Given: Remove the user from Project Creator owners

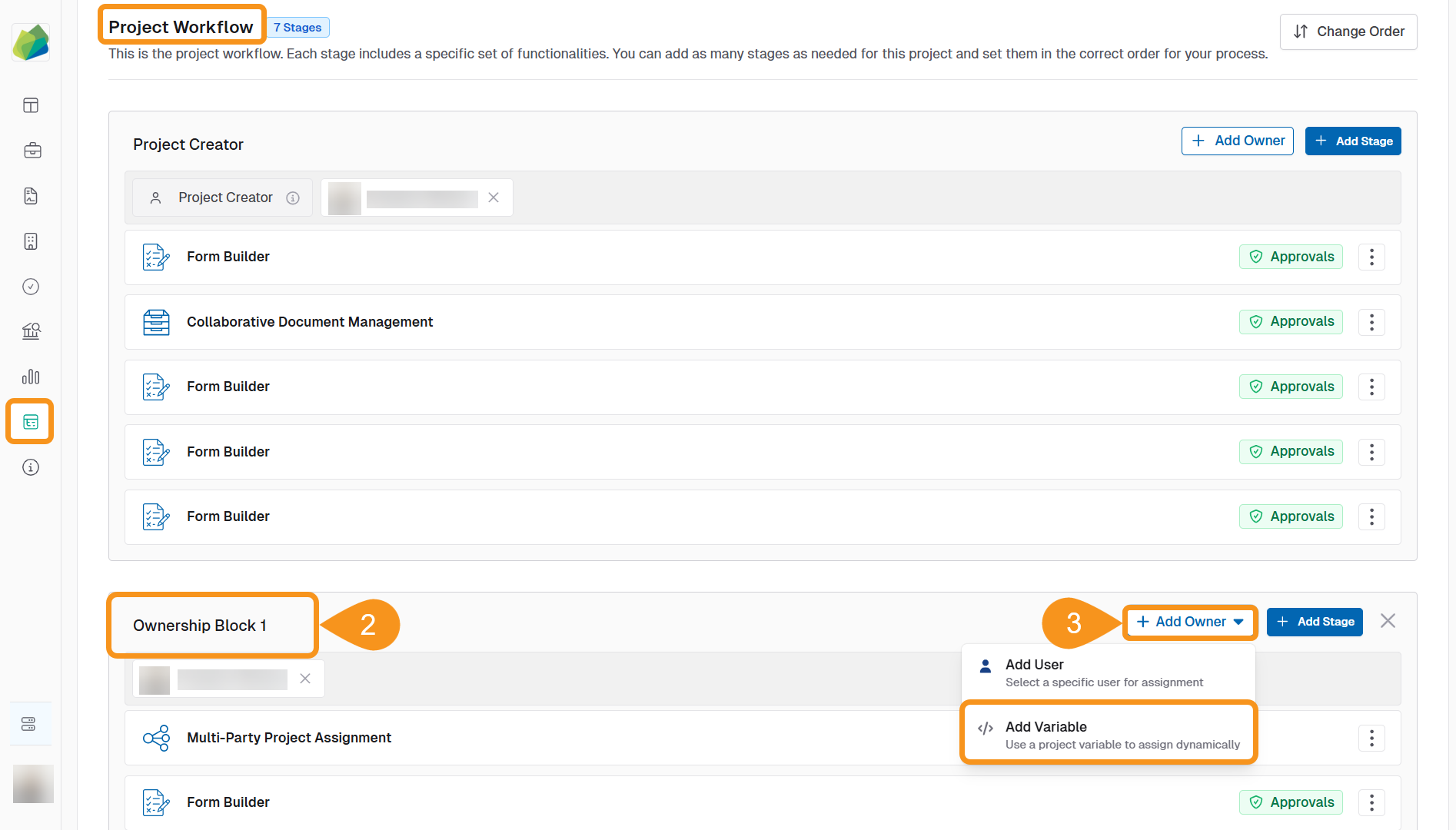Looking at the screenshot, I should pos(494,198).
